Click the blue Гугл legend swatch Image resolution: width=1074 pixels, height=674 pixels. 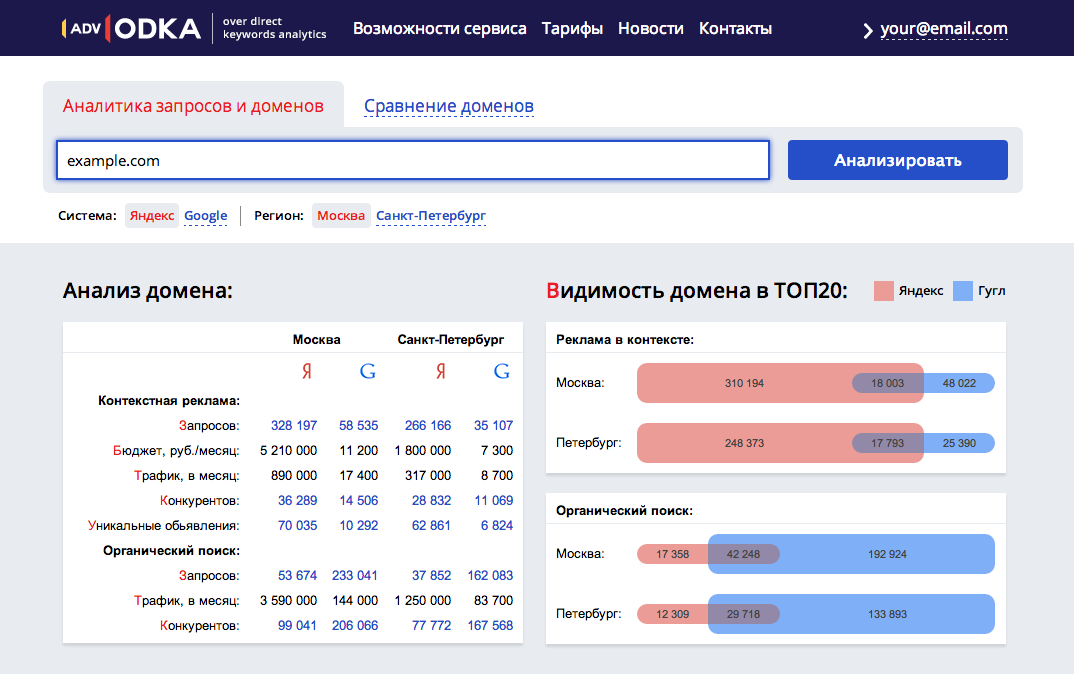tap(963, 291)
